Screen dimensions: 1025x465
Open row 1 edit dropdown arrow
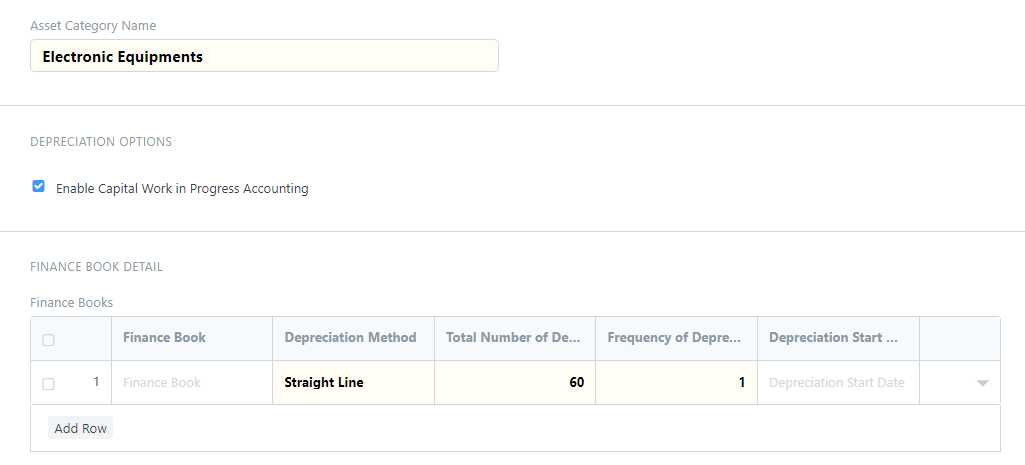(x=982, y=383)
